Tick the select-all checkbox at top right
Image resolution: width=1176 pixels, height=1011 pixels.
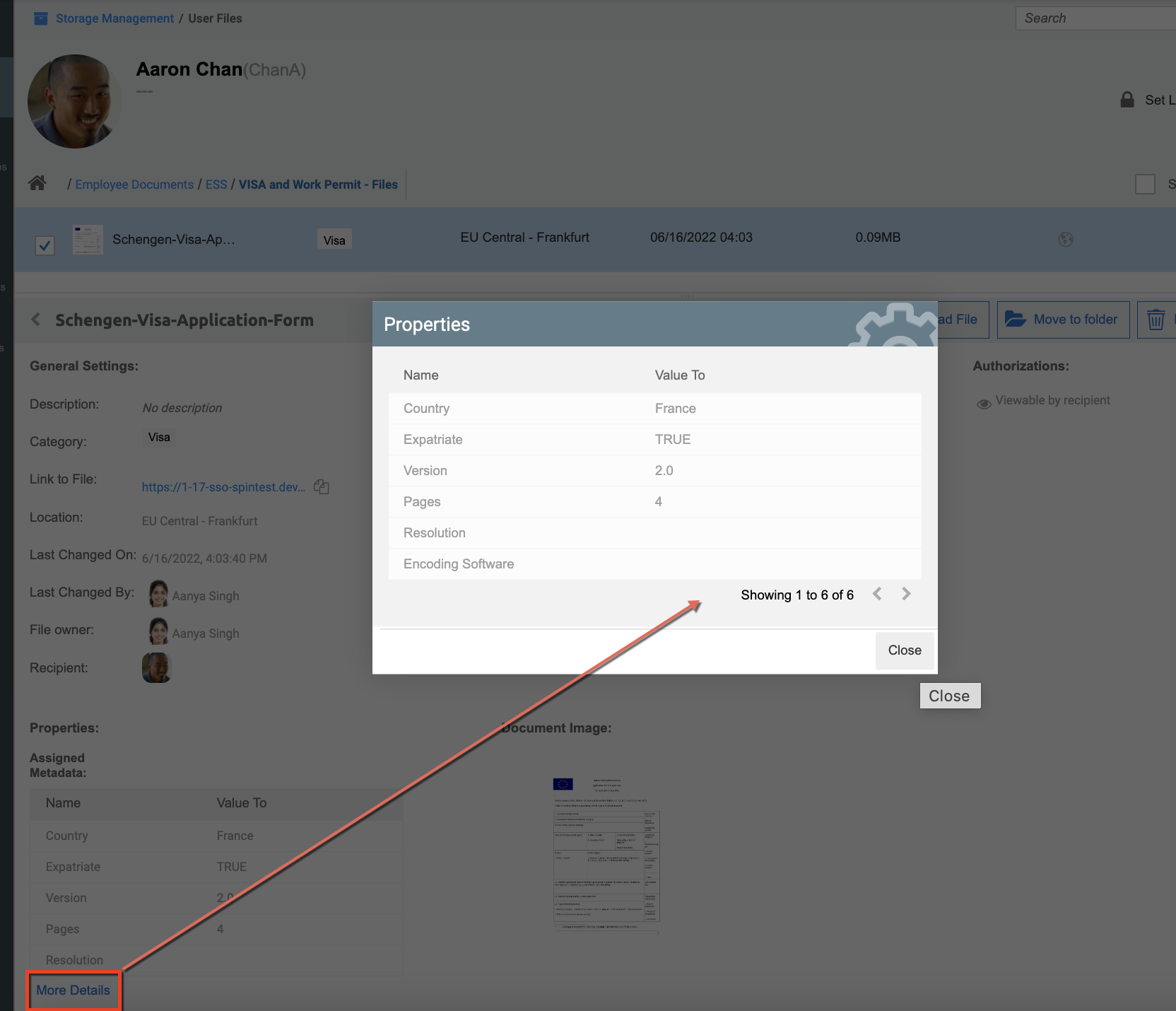tap(1145, 184)
